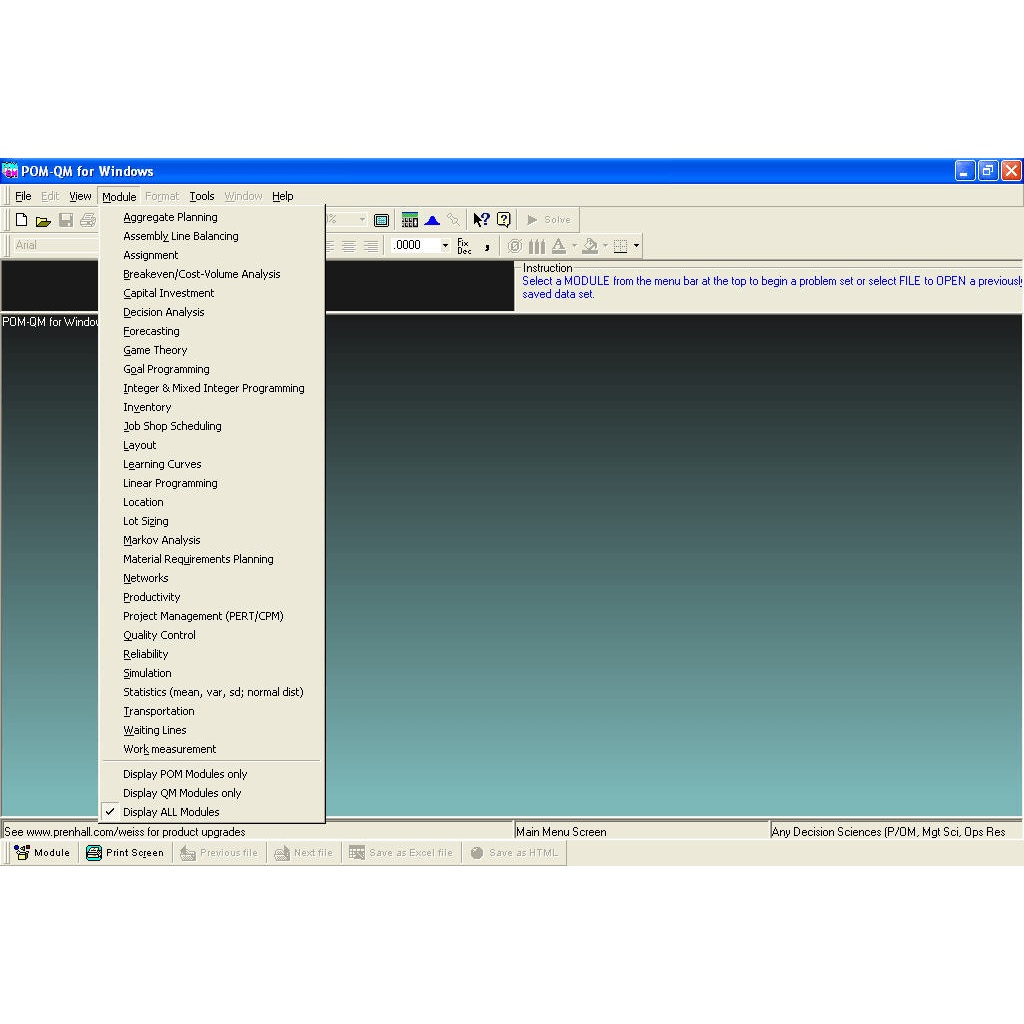1024x1024 pixels.
Task: Open the Help menu
Action: 282,197
